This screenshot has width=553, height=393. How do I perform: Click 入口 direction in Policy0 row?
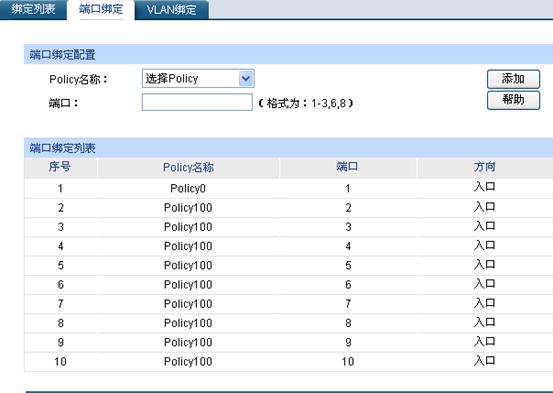pos(485,187)
